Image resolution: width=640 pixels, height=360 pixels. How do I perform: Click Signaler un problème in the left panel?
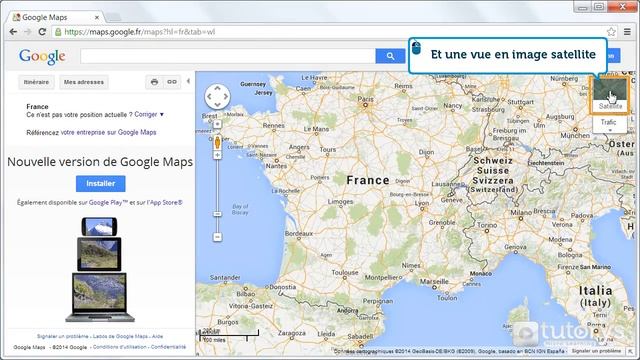pyautogui.click(x=62, y=336)
